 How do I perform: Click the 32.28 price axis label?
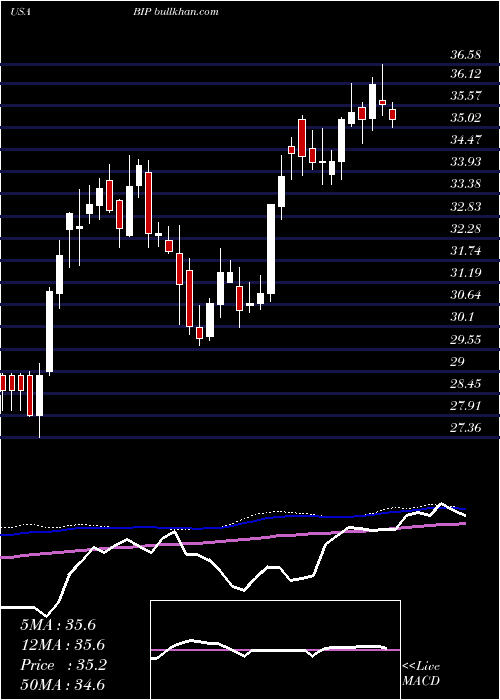tap(466, 229)
